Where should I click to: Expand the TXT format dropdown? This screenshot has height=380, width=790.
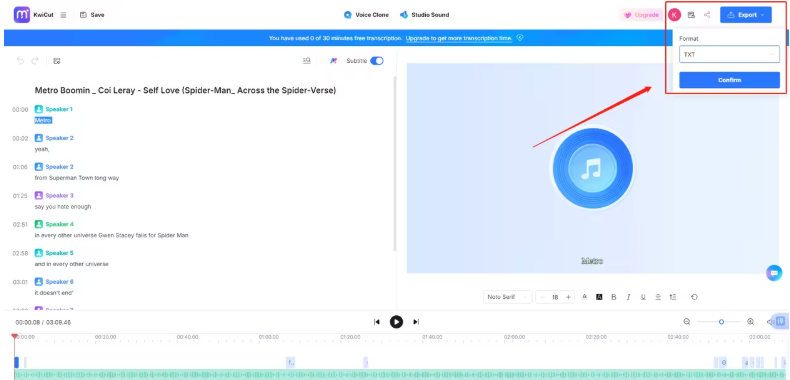pyautogui.click(x=729, y=54)
